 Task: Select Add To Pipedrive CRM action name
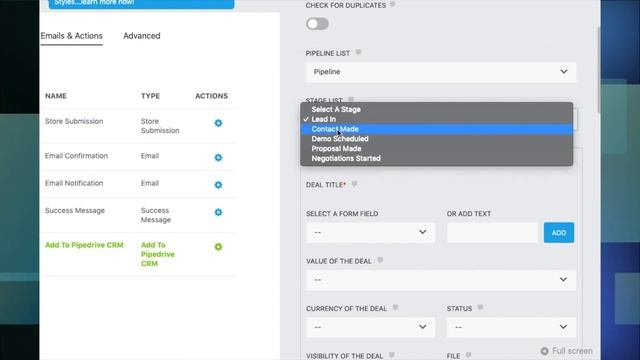click(x=84, y=245)
